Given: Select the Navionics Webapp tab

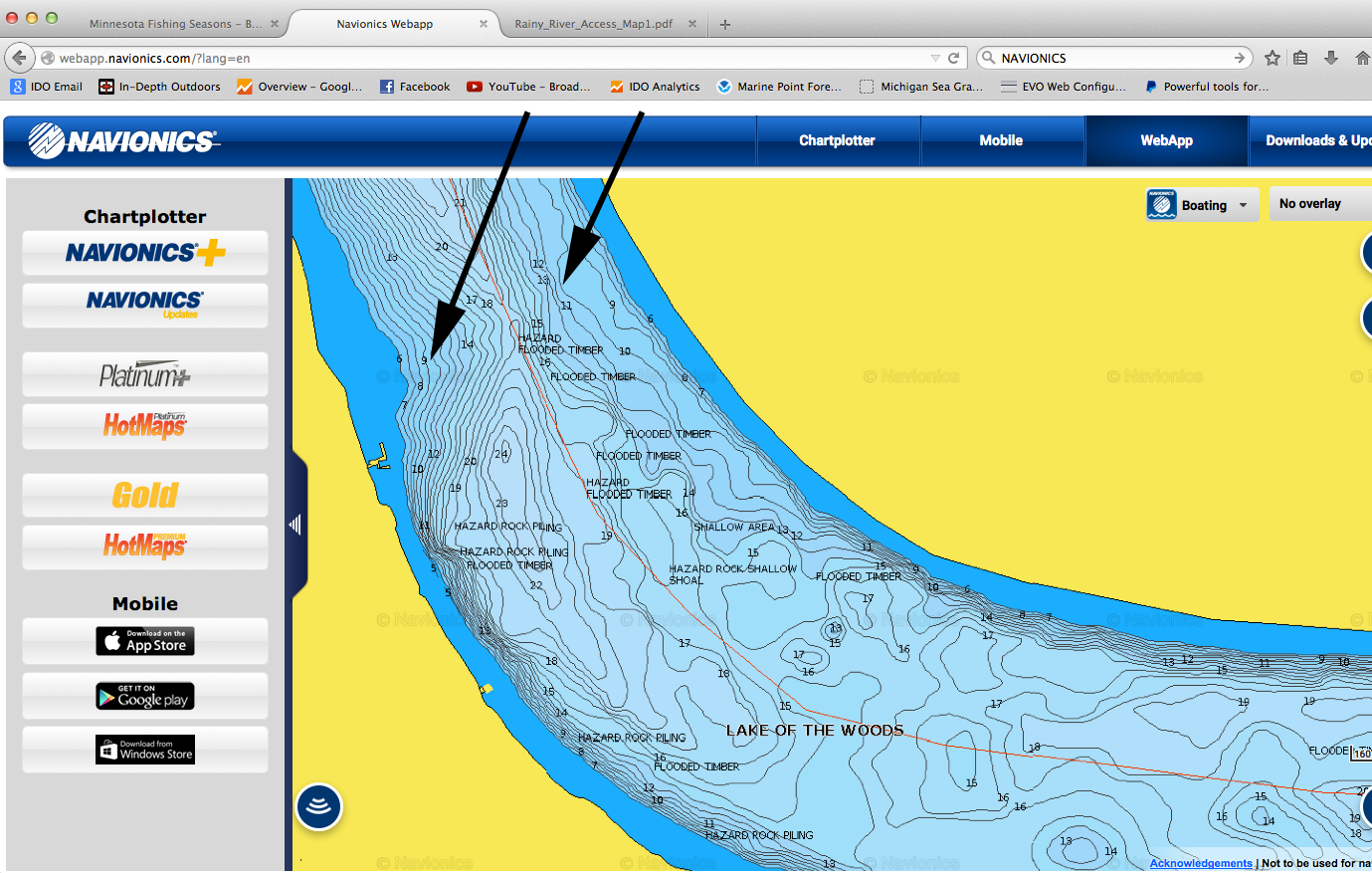Looking at the screenshot, I should click(384, 24).
